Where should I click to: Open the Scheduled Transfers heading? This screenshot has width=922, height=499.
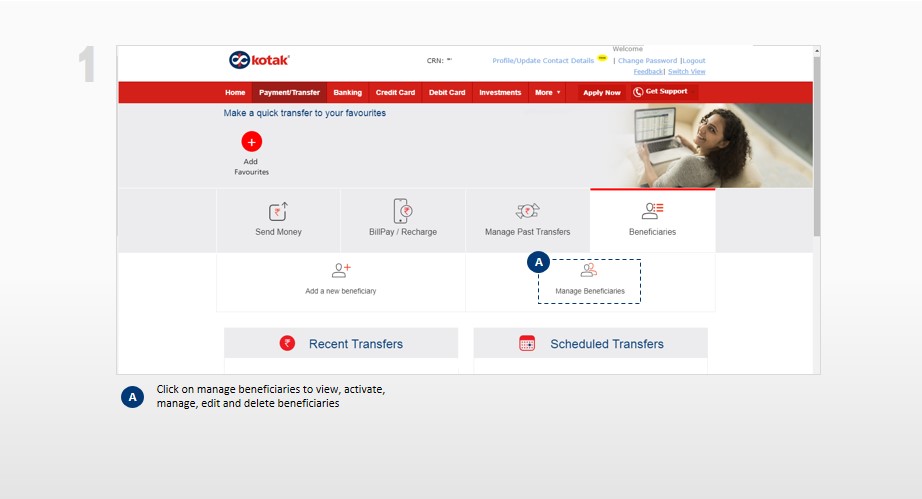(x=607, y=344)
